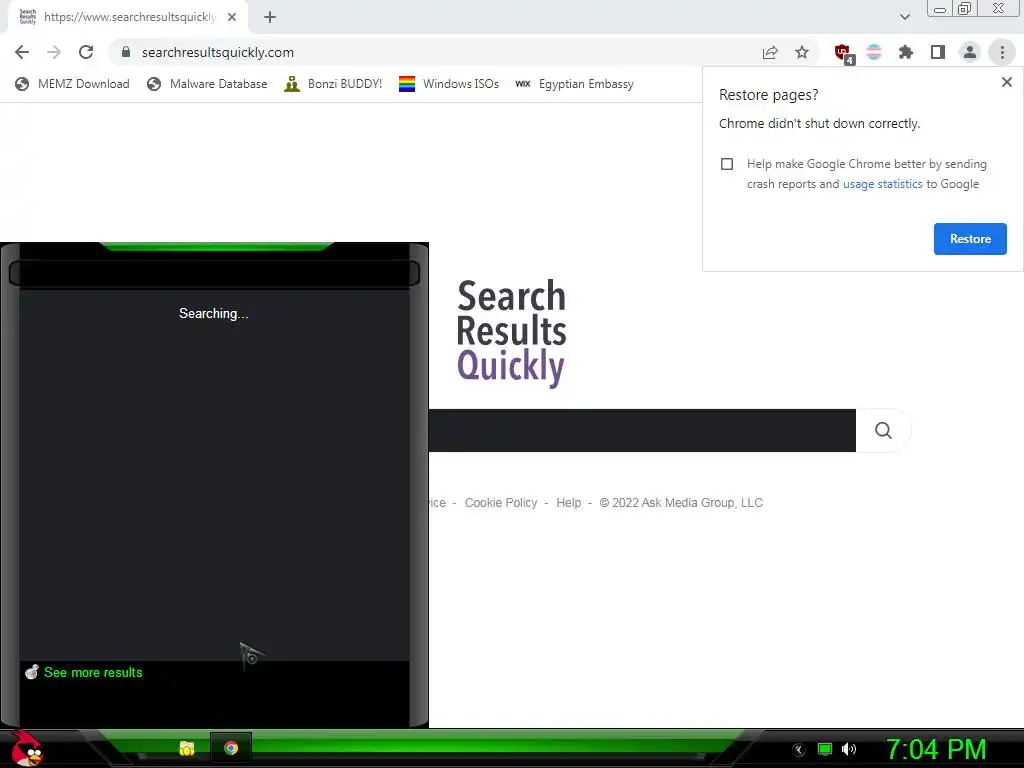Open uBlock Origin extension icon
This screenshot has width=1024, height=768.
coord(843,53)
